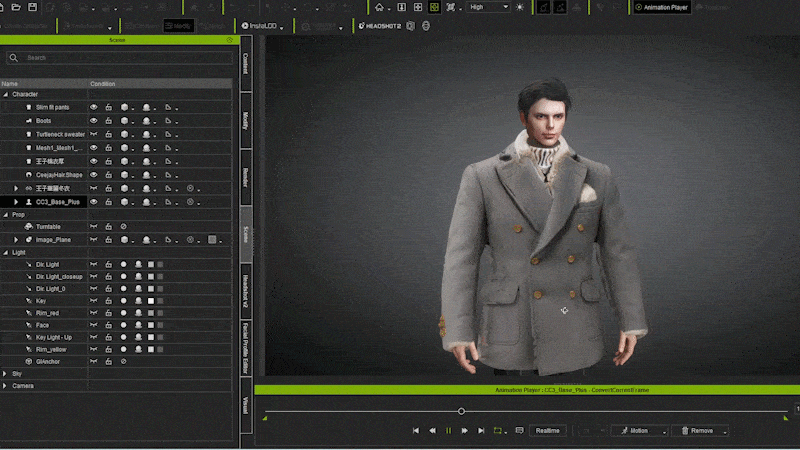This screenshot has height=450, width=800.
Task: Toggle visibility of Slim fit pants
Action: point(94,106)
